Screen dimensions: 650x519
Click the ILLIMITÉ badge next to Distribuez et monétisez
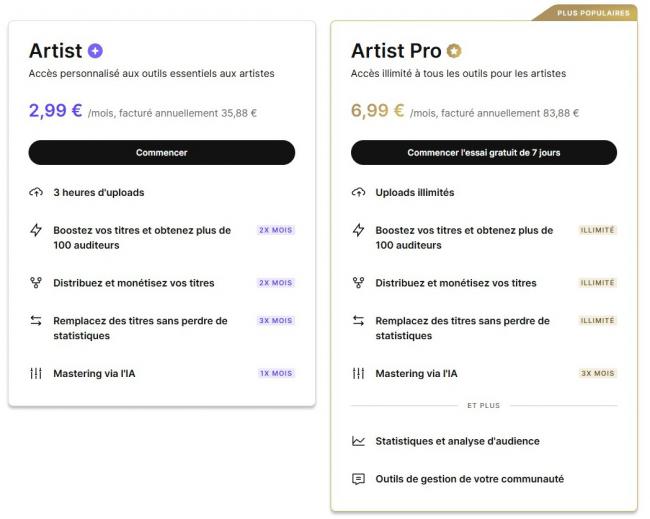coord(597,283)
